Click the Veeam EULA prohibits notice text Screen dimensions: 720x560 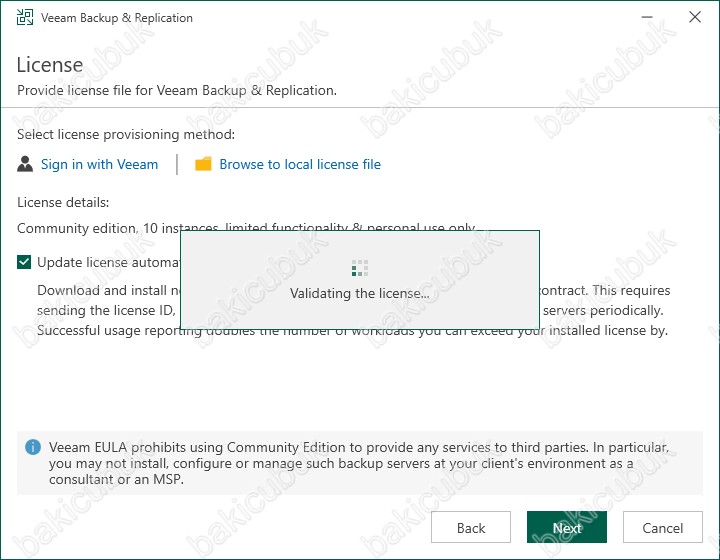pyautogui.click(x=359, y=463)
